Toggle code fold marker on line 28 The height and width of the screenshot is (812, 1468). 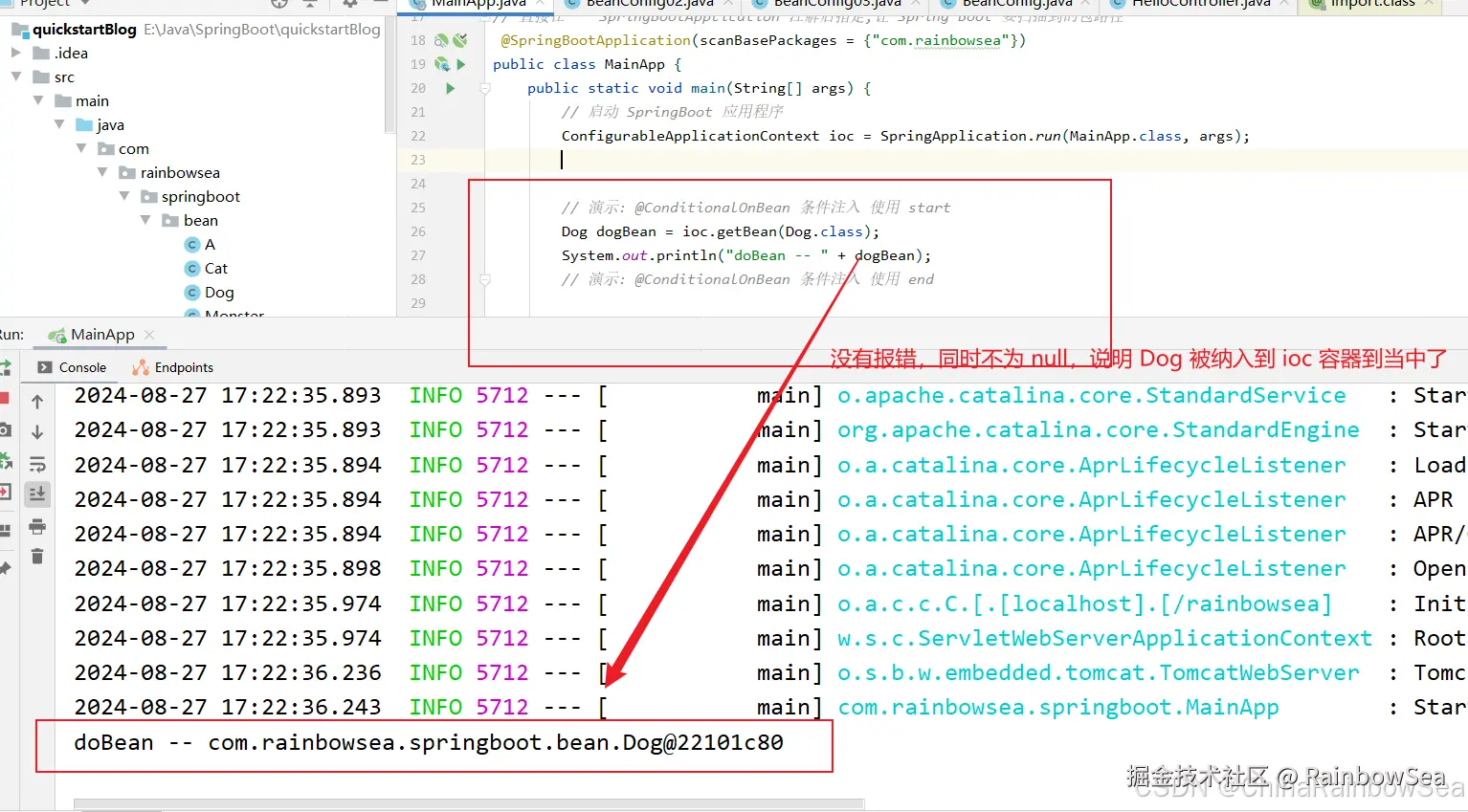pos(485,279)
